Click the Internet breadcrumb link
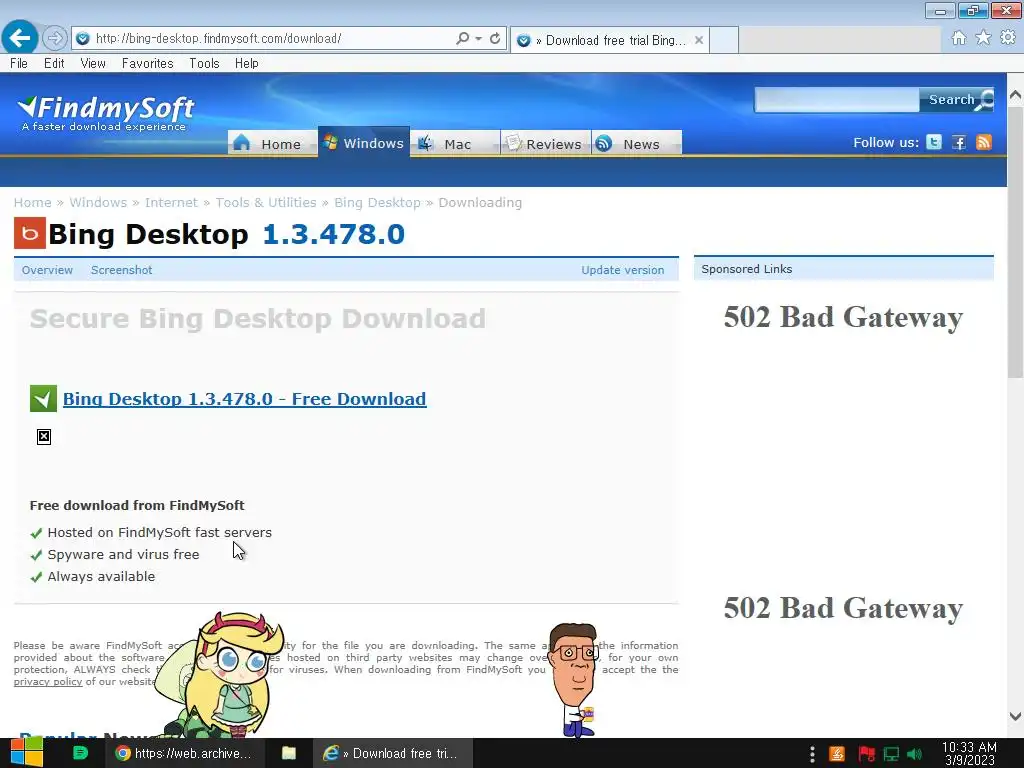The image size is (1024, 768). click(x=171, y=202)
